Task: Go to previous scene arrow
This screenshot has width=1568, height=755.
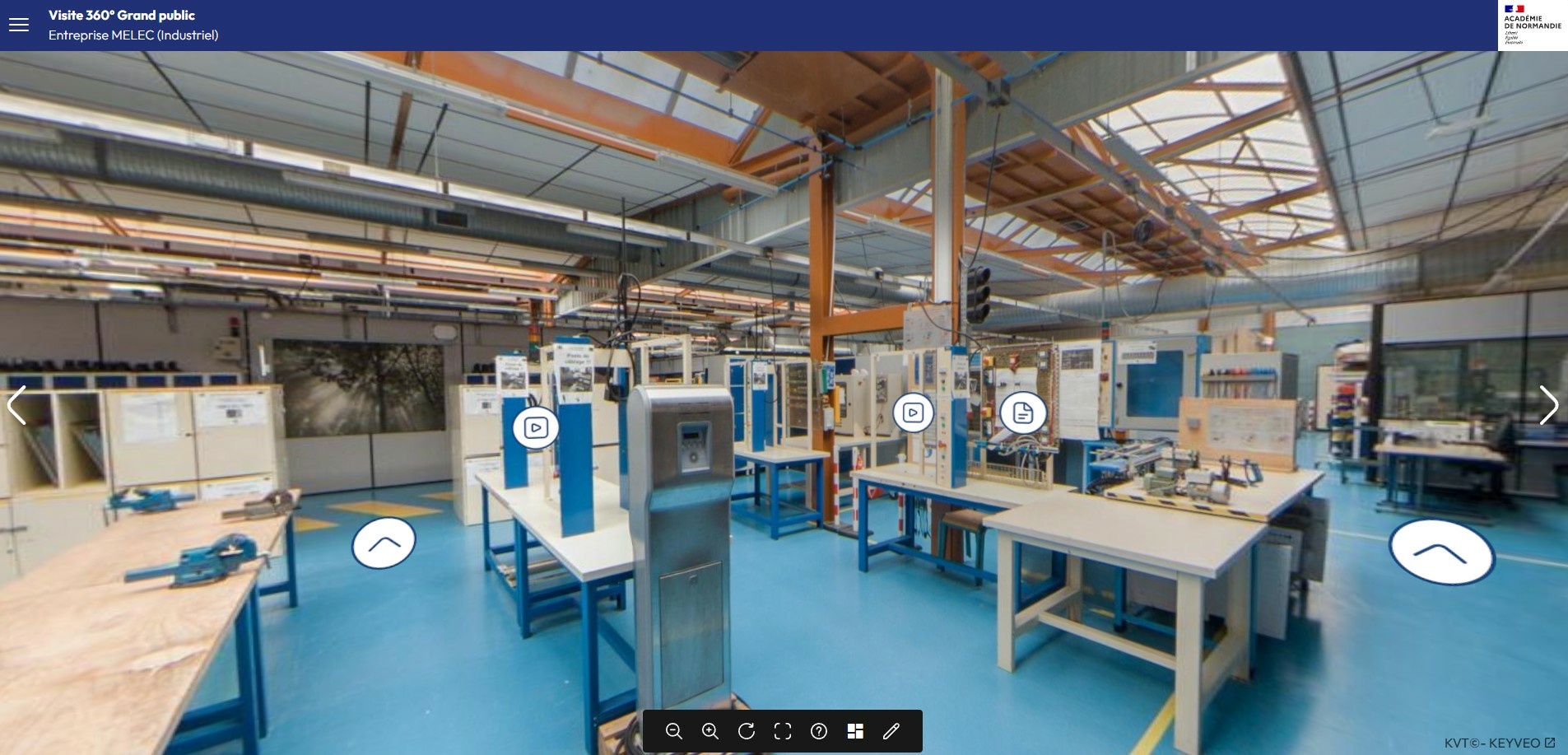Action: [x=16, y=405]
